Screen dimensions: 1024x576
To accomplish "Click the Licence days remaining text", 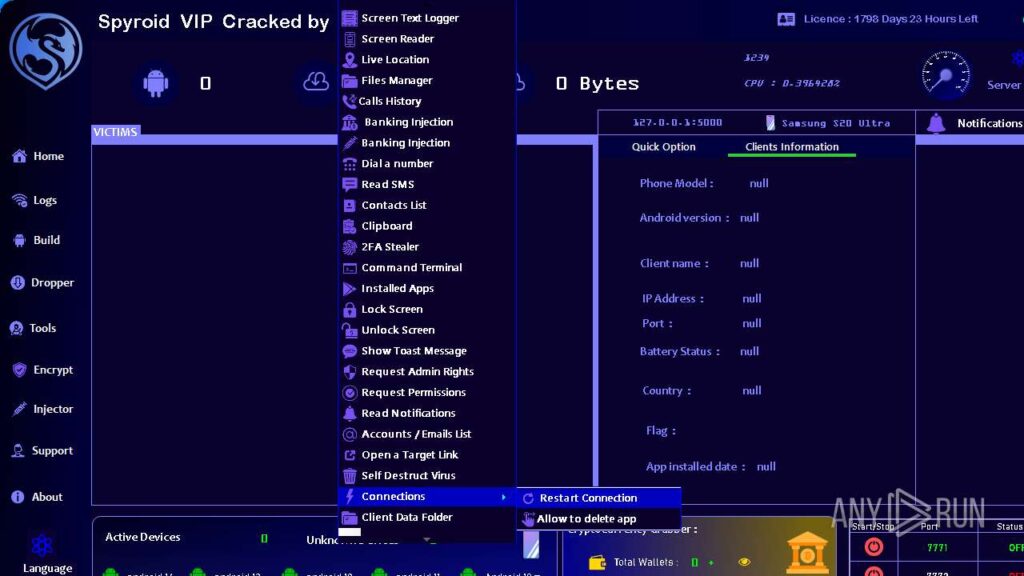I will [891, 19].
